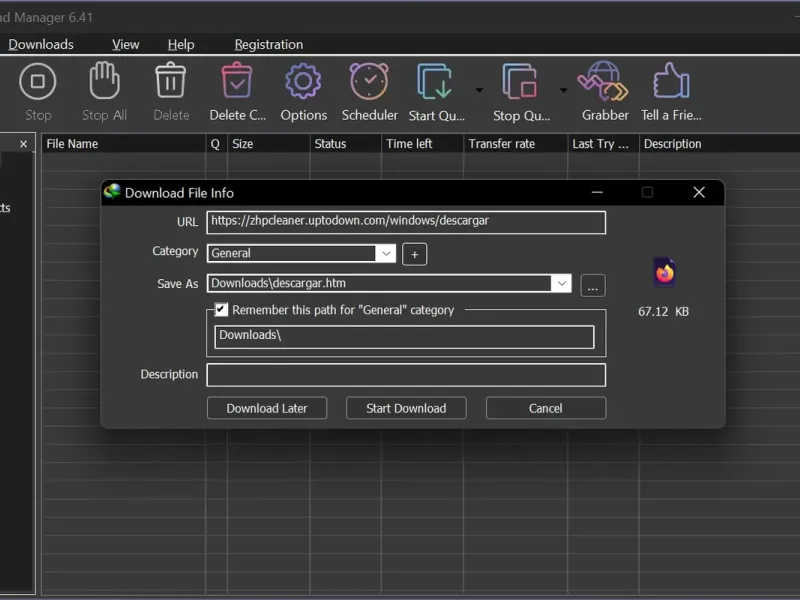Close the Download File Info dialog
800x600 pixels.
coord(699,192)
